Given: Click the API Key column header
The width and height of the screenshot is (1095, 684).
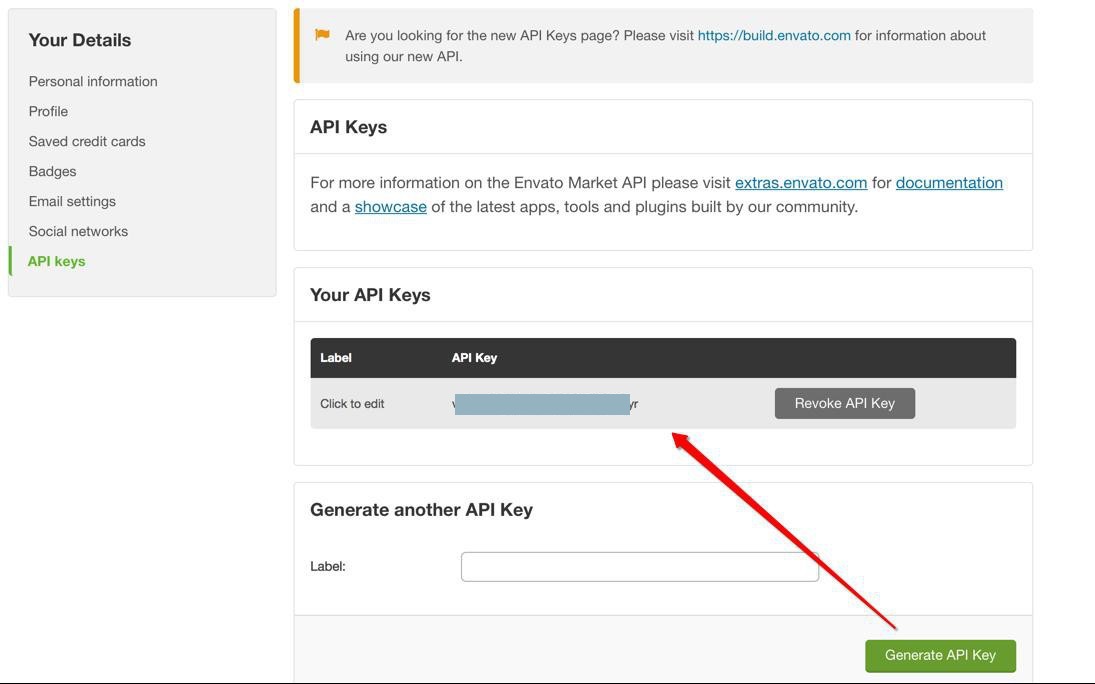Looking at the screenshot, I should click(474, 358).
